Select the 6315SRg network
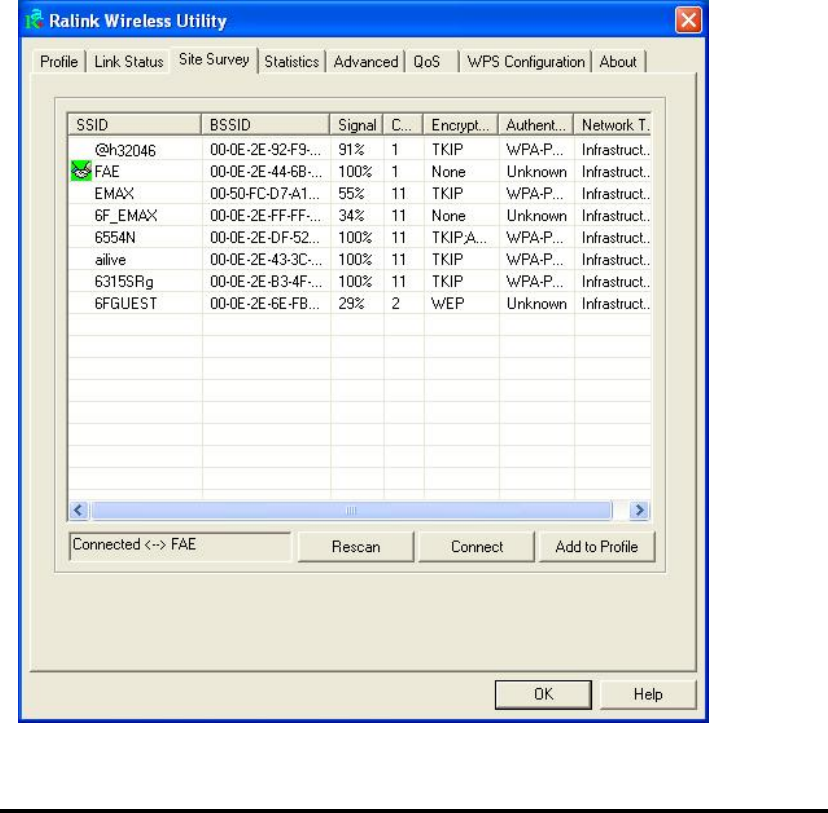The image size is (828, 813). (360, 281)
